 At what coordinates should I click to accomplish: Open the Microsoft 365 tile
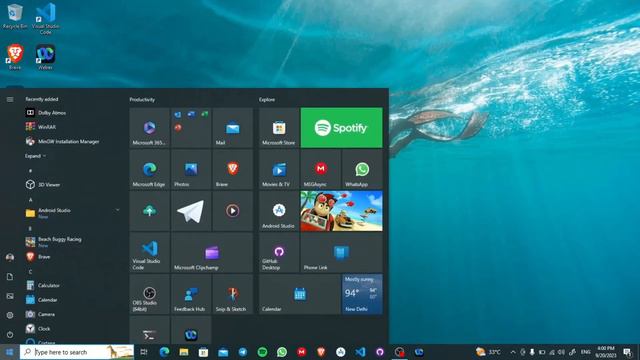click(149, 128)
